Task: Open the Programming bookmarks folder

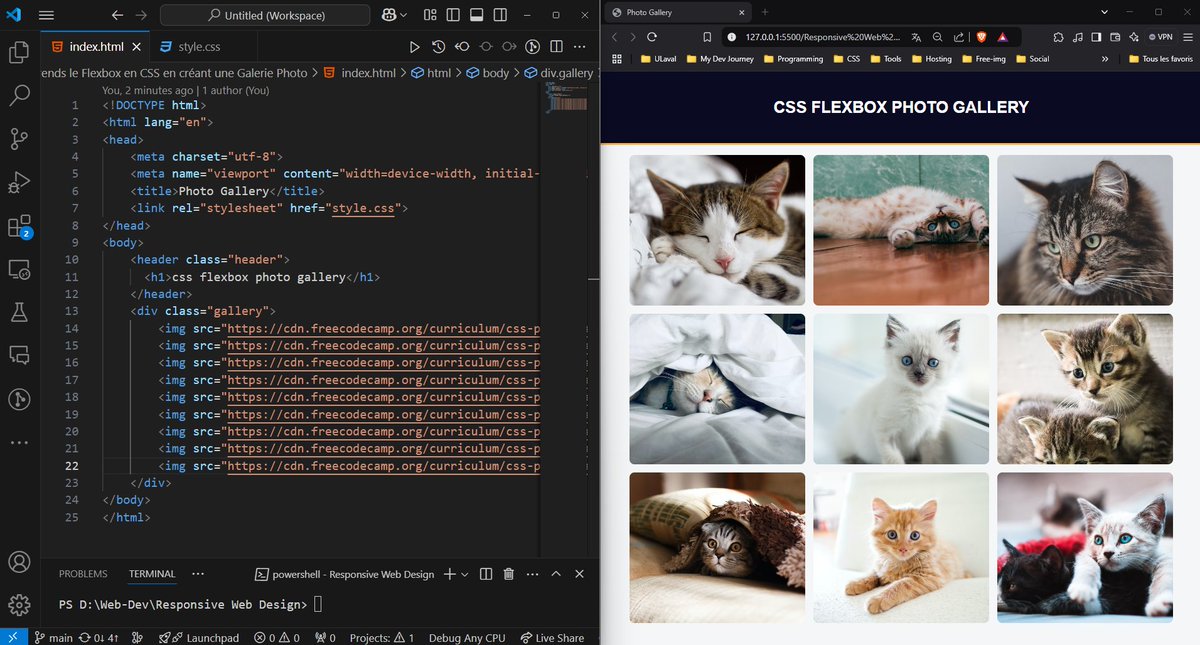Action: point(792,59)
